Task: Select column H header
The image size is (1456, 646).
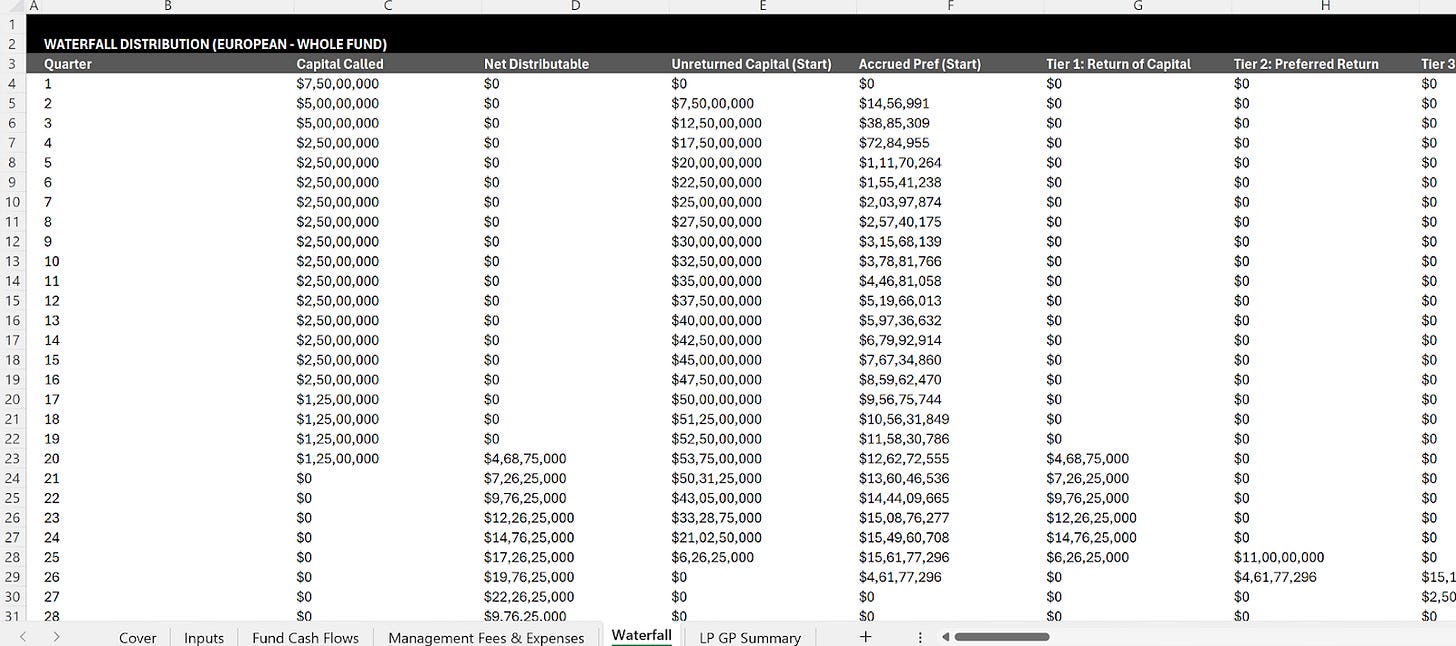Action: 1325,6
